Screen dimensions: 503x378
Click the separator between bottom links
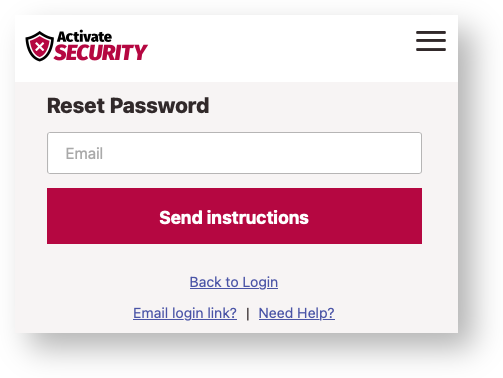[x=248, y=314]
